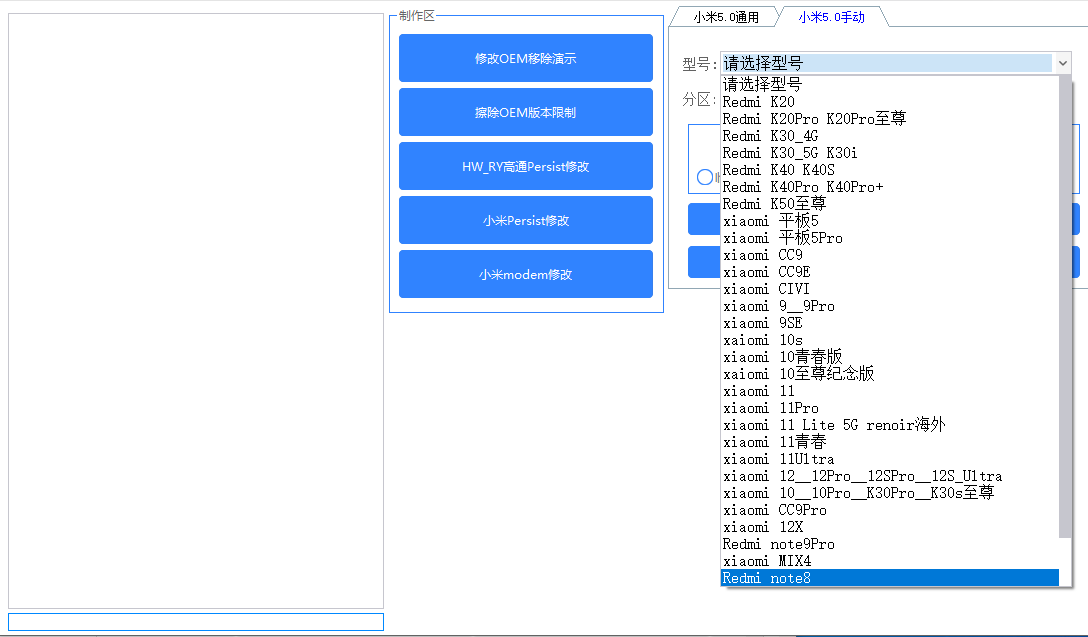
Task: Pick Redmi K40 K40S model
Action: tap(890, 170)
